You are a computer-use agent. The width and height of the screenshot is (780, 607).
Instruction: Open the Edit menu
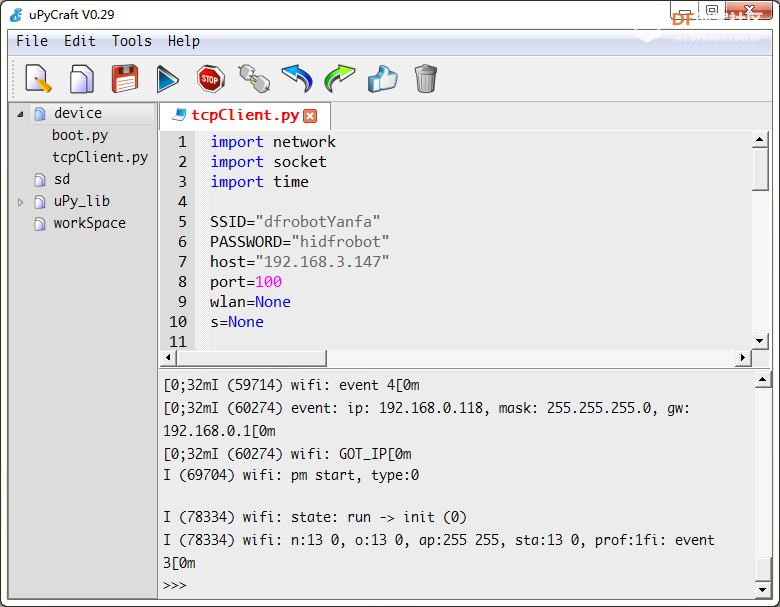[80, 41]
